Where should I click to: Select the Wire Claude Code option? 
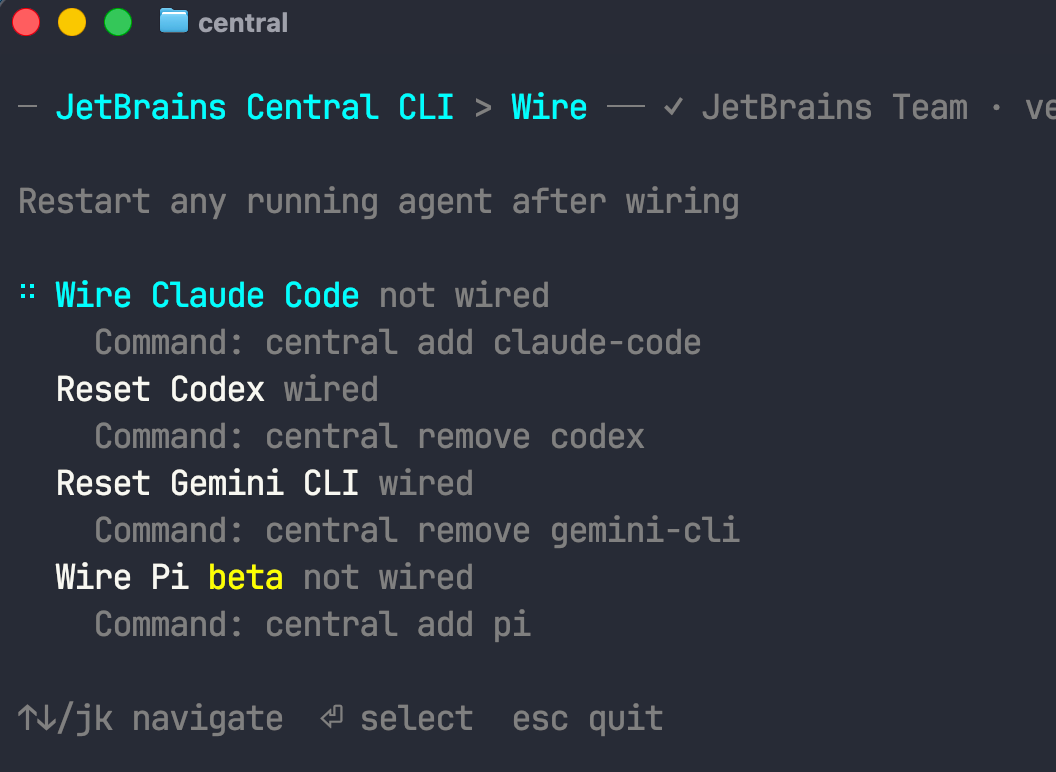[x=207, y=295]
